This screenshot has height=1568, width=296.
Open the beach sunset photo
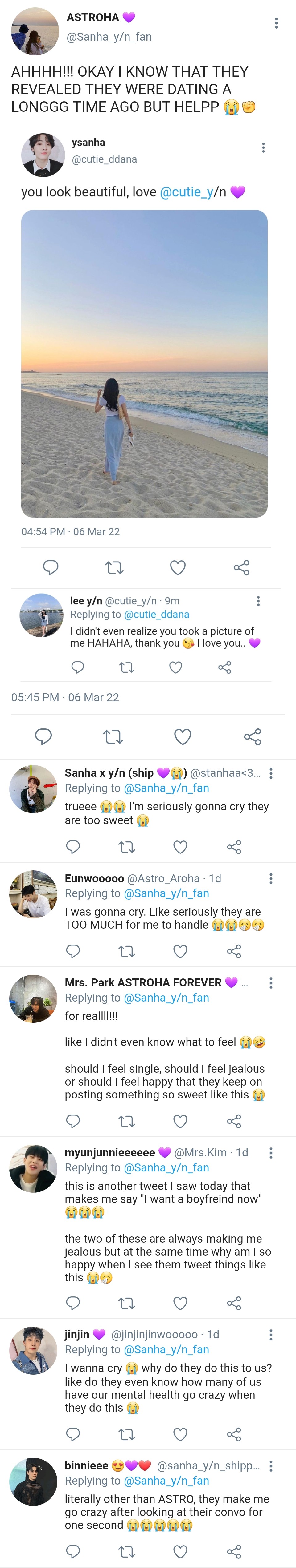point(144,363)
